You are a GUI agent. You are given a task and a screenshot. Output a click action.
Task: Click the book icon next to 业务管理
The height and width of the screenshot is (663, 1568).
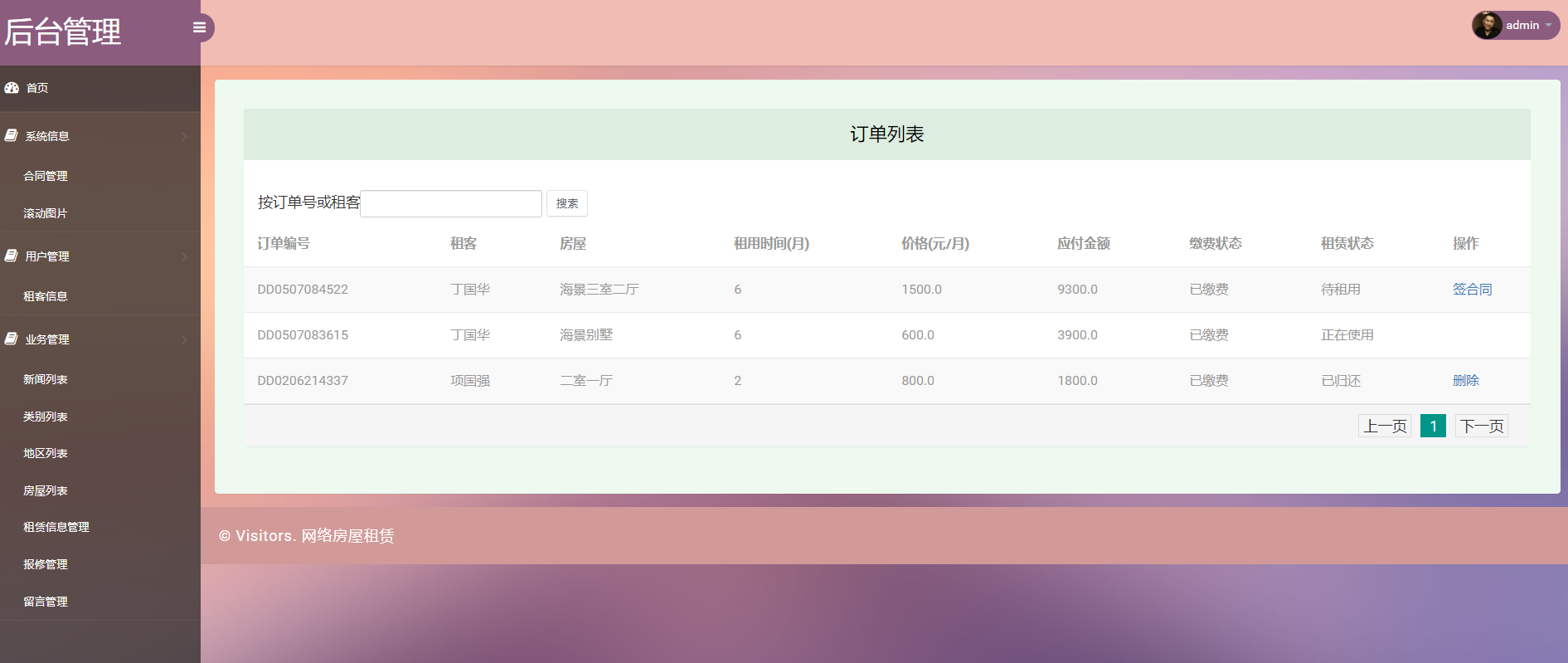(x=12, y=339)
